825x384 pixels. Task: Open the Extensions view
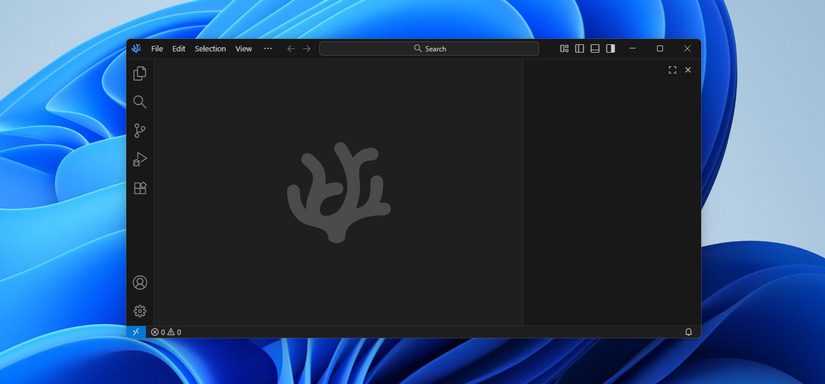click(x=140, y=188)
